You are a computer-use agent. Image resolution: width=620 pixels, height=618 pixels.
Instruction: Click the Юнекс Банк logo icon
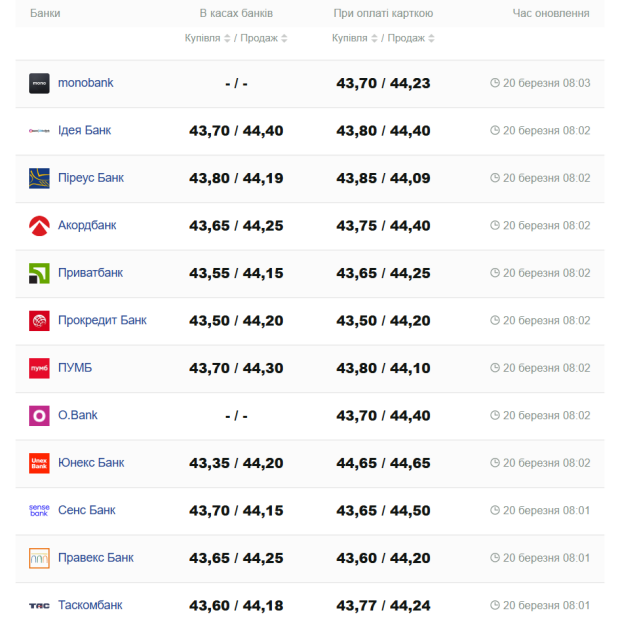point(39,463)
